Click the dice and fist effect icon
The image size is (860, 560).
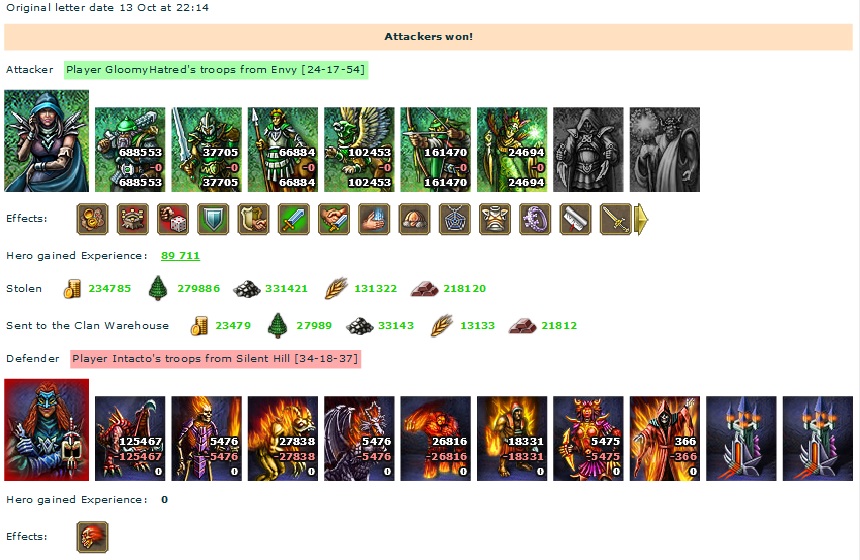[x=173, y=219]
